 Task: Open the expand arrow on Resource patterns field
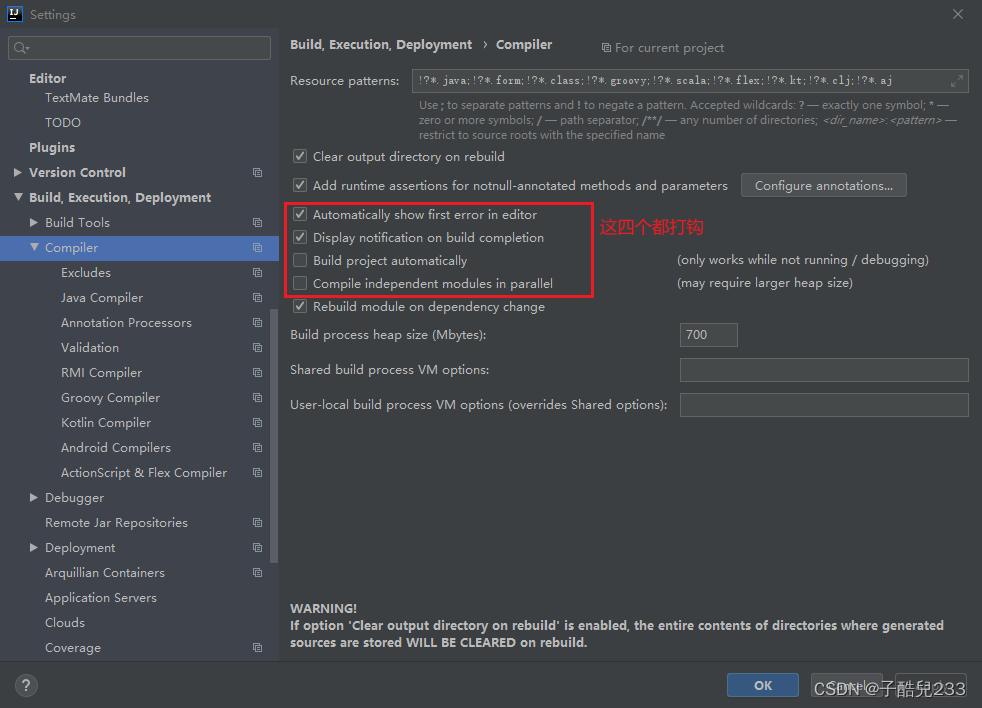[957, 80]
